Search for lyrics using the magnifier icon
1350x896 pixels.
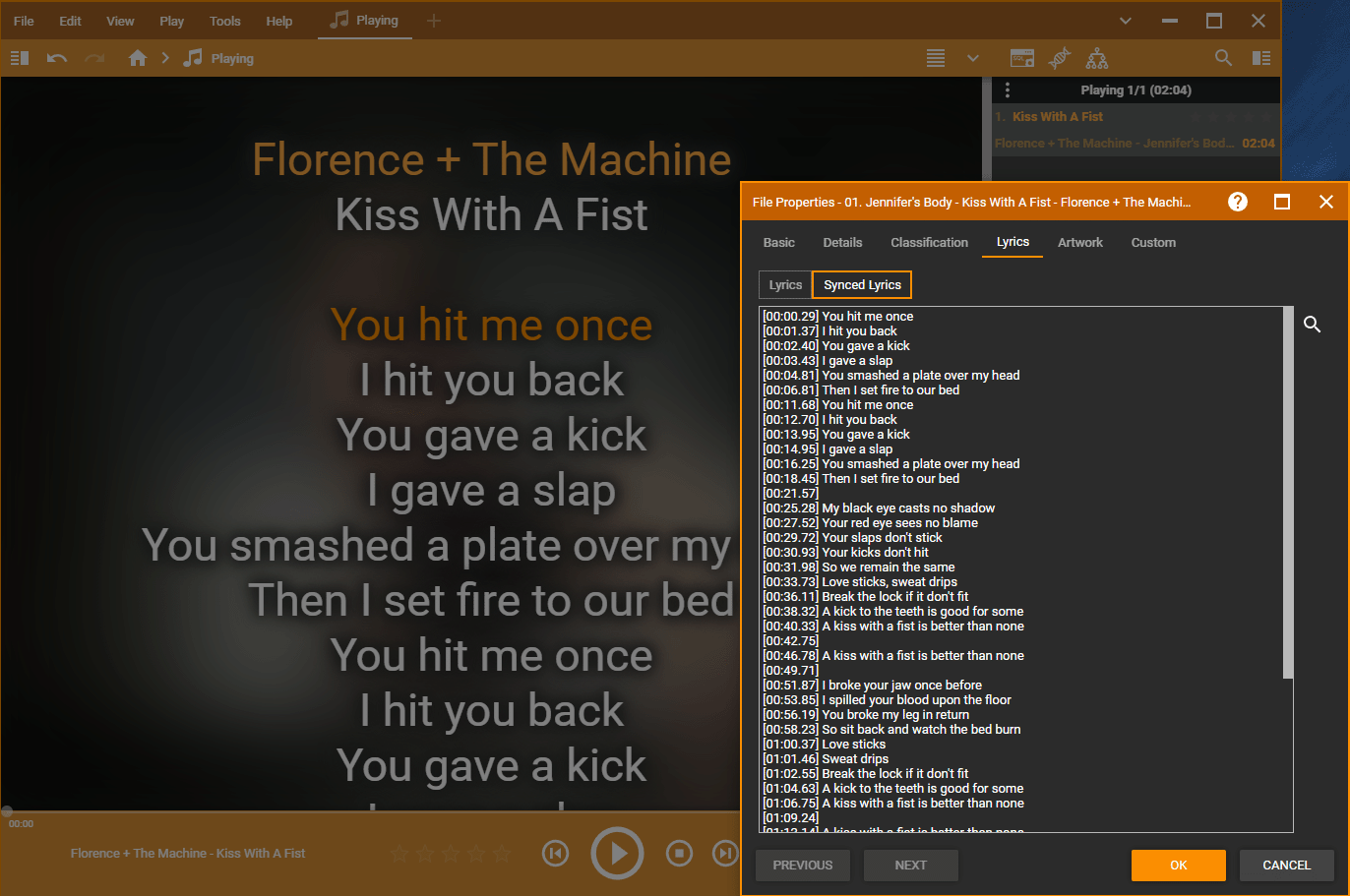point(1312,325)
